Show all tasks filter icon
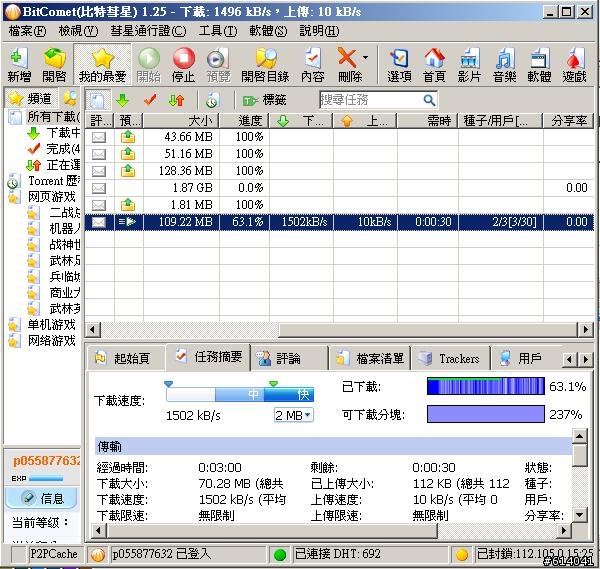The width and height of the screenshot is (600, 569). click(x=98, y=100)
